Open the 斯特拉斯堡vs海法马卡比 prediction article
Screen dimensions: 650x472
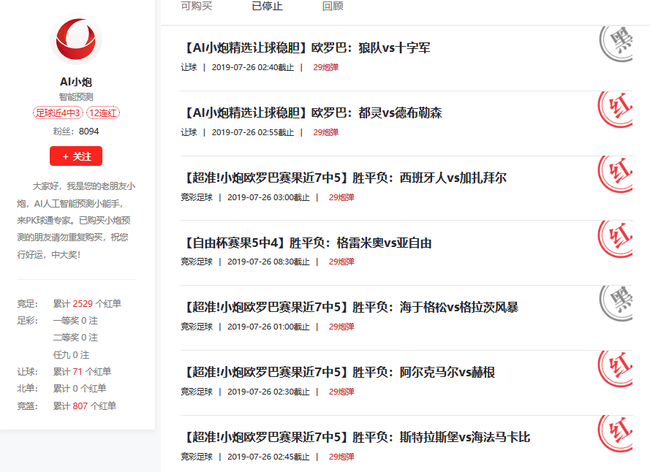pyautogui.click(x=356, y=438)
